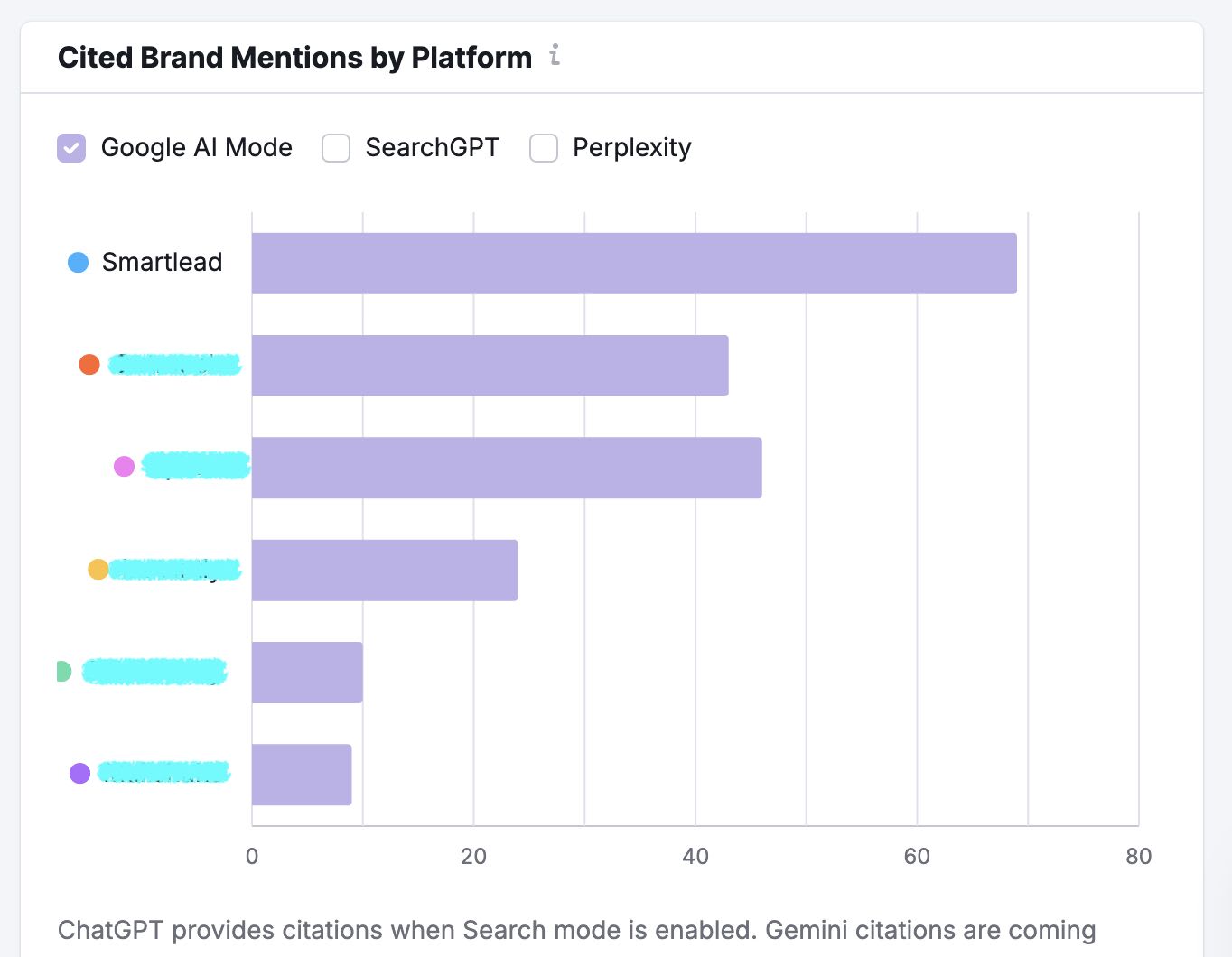Click the orange-dot brand's bar

point(490,366)
